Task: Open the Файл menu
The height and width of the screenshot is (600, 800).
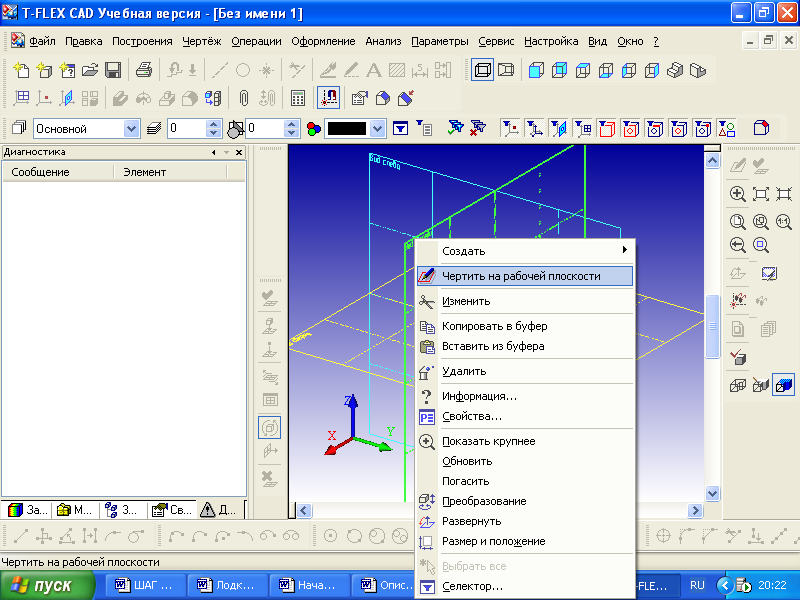Action: click(42, 41)
